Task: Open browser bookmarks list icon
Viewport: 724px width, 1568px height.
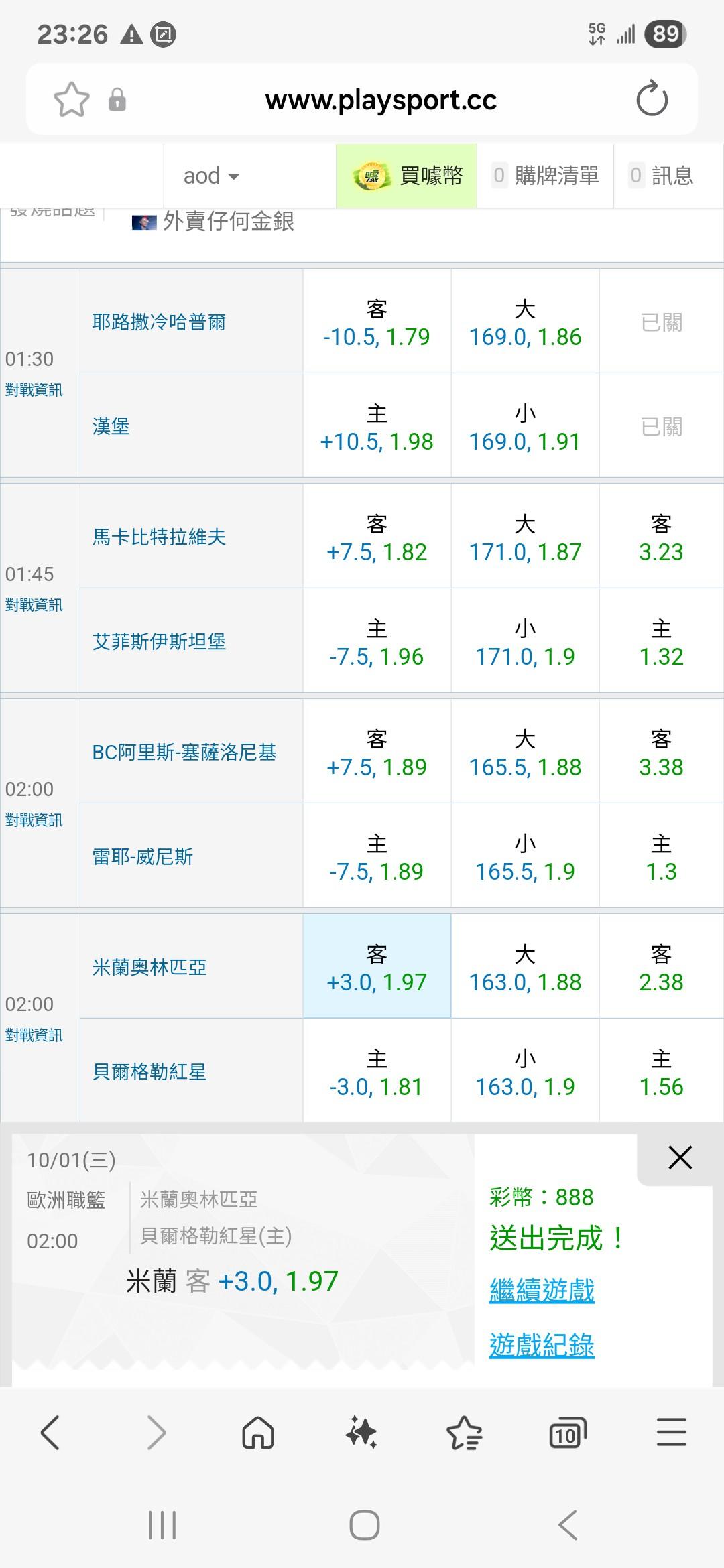Action: coord(464,1433)
